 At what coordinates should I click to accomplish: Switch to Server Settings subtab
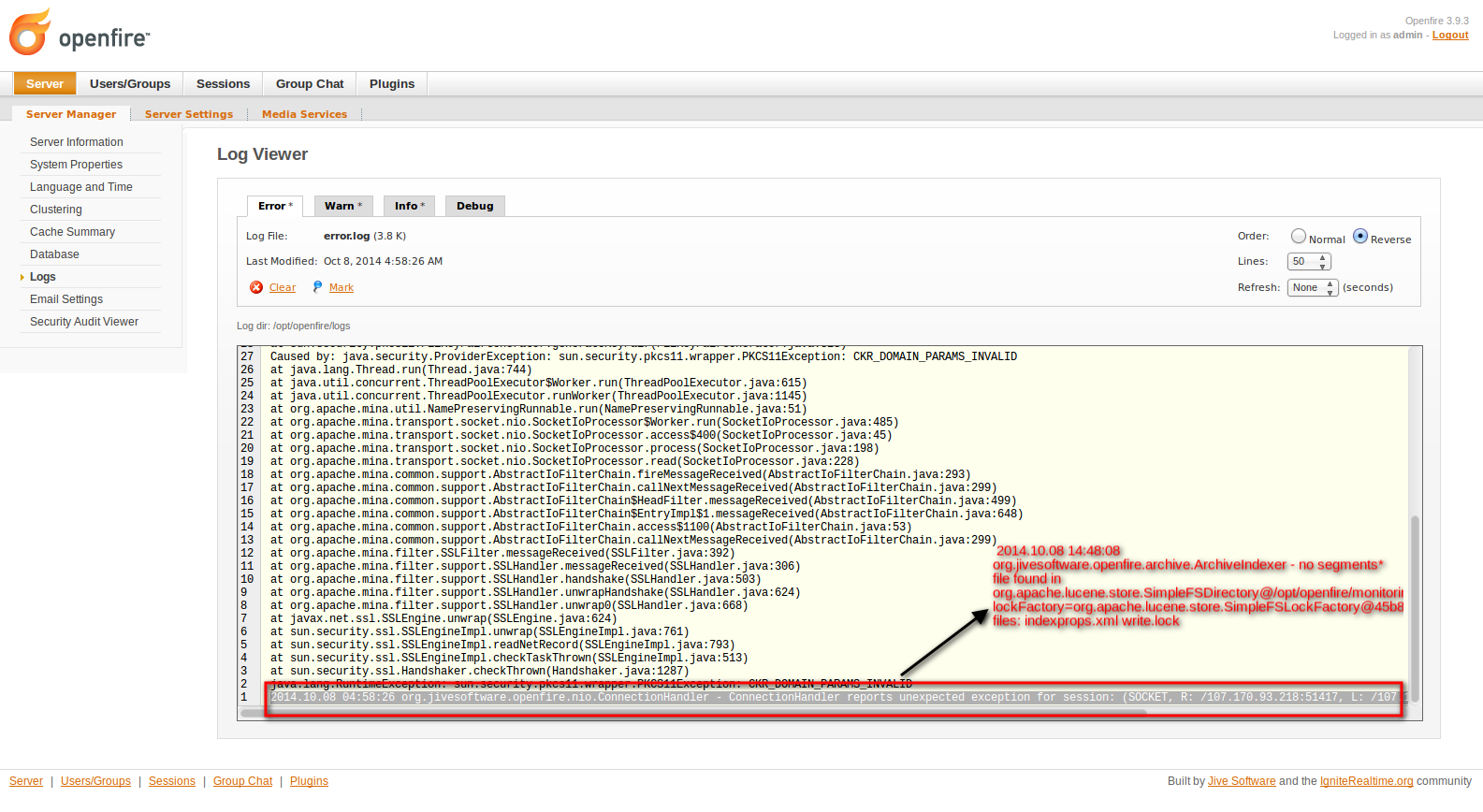[x=189, y=114]
